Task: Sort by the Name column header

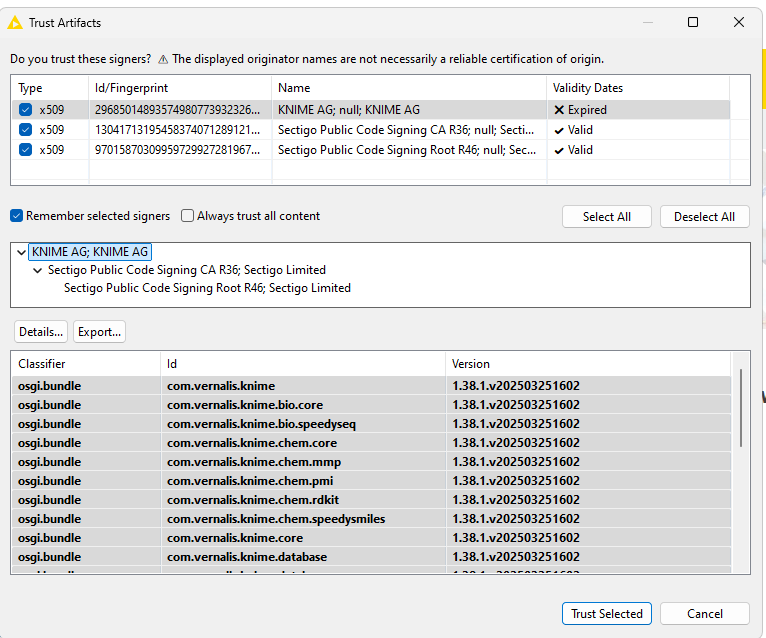Action: [x=409, y=88]
